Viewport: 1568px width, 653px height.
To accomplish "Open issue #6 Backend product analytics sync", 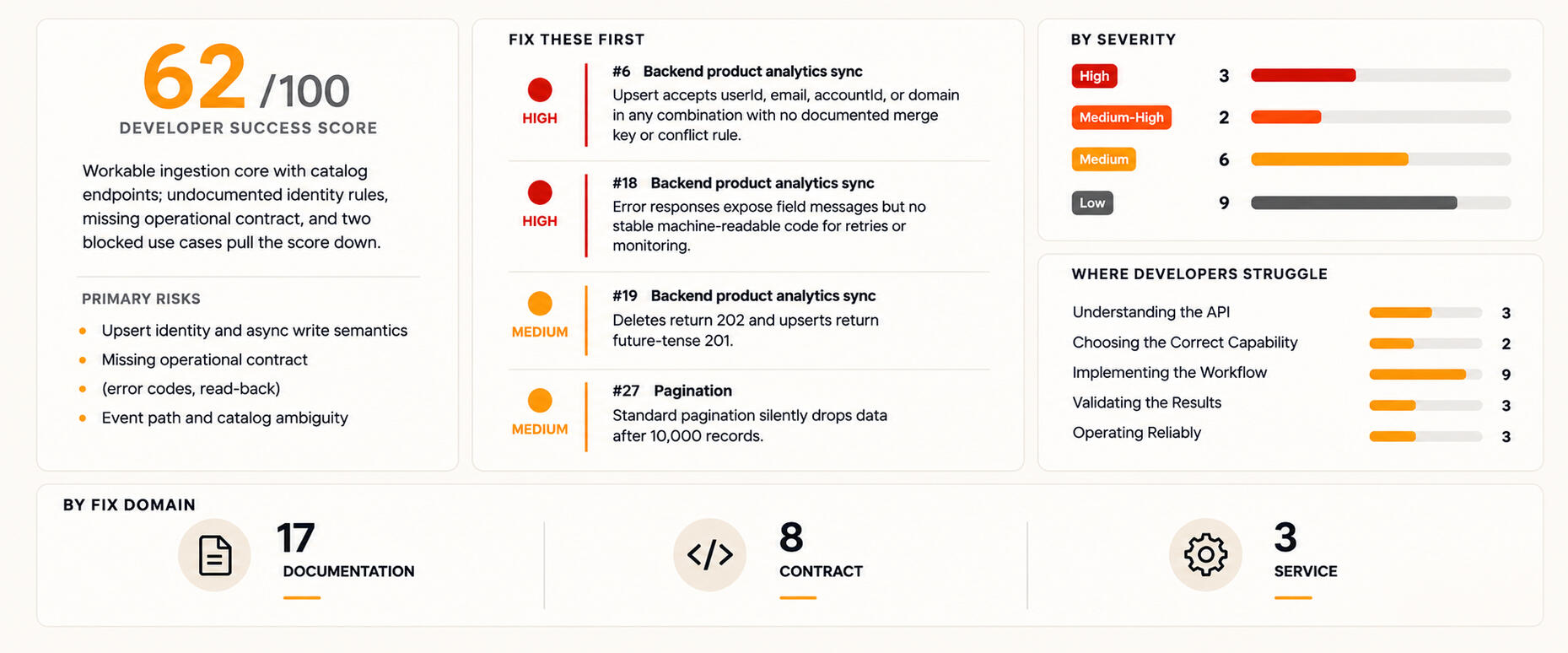I will [x=737, y=72].
